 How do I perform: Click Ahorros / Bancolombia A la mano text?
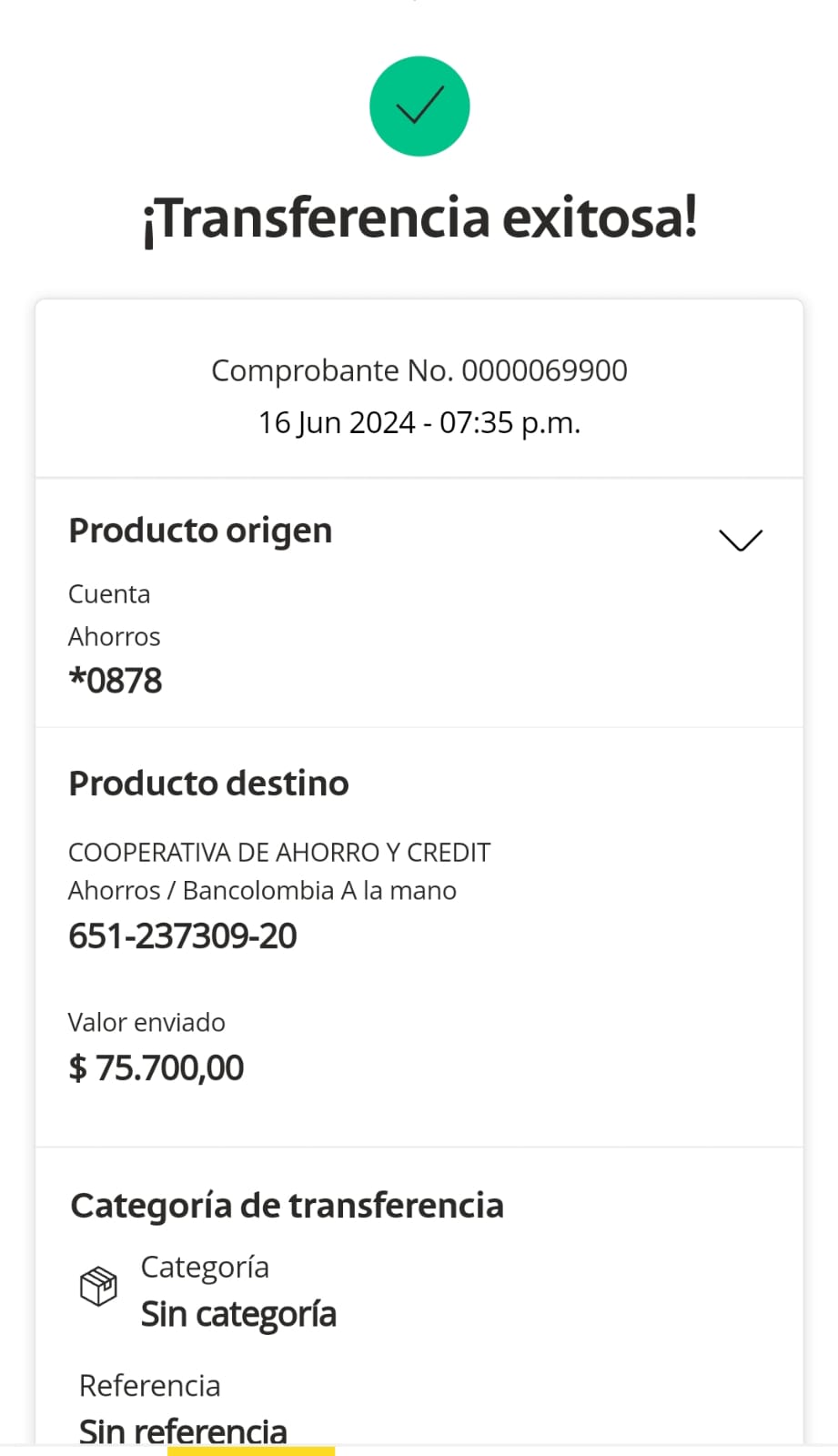pos(262,890)
